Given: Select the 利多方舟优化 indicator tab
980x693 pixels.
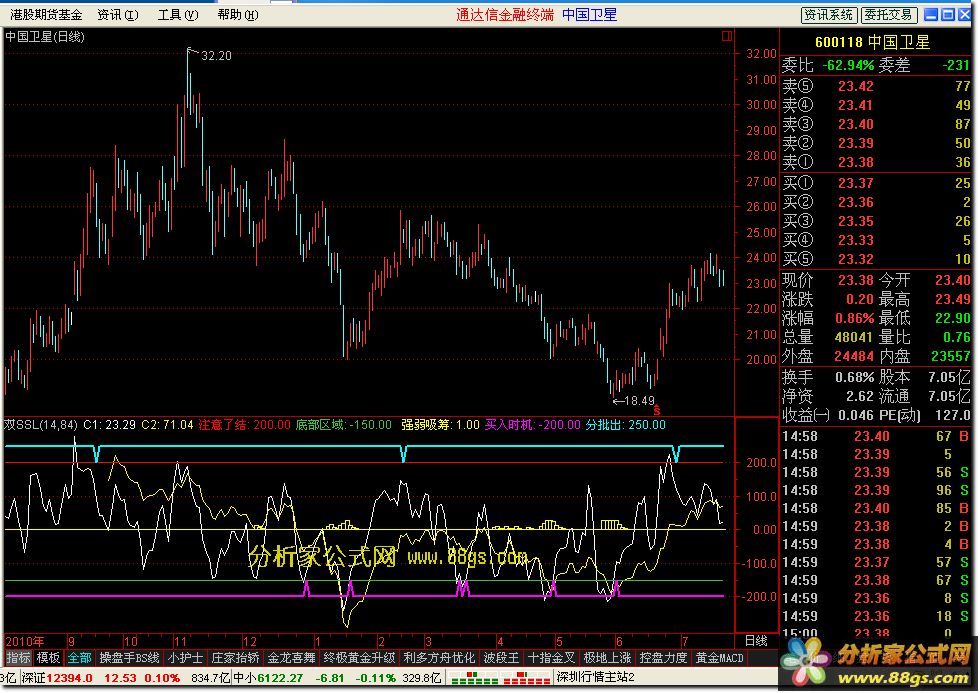Looking at the screenshot, I should point(439,657).
